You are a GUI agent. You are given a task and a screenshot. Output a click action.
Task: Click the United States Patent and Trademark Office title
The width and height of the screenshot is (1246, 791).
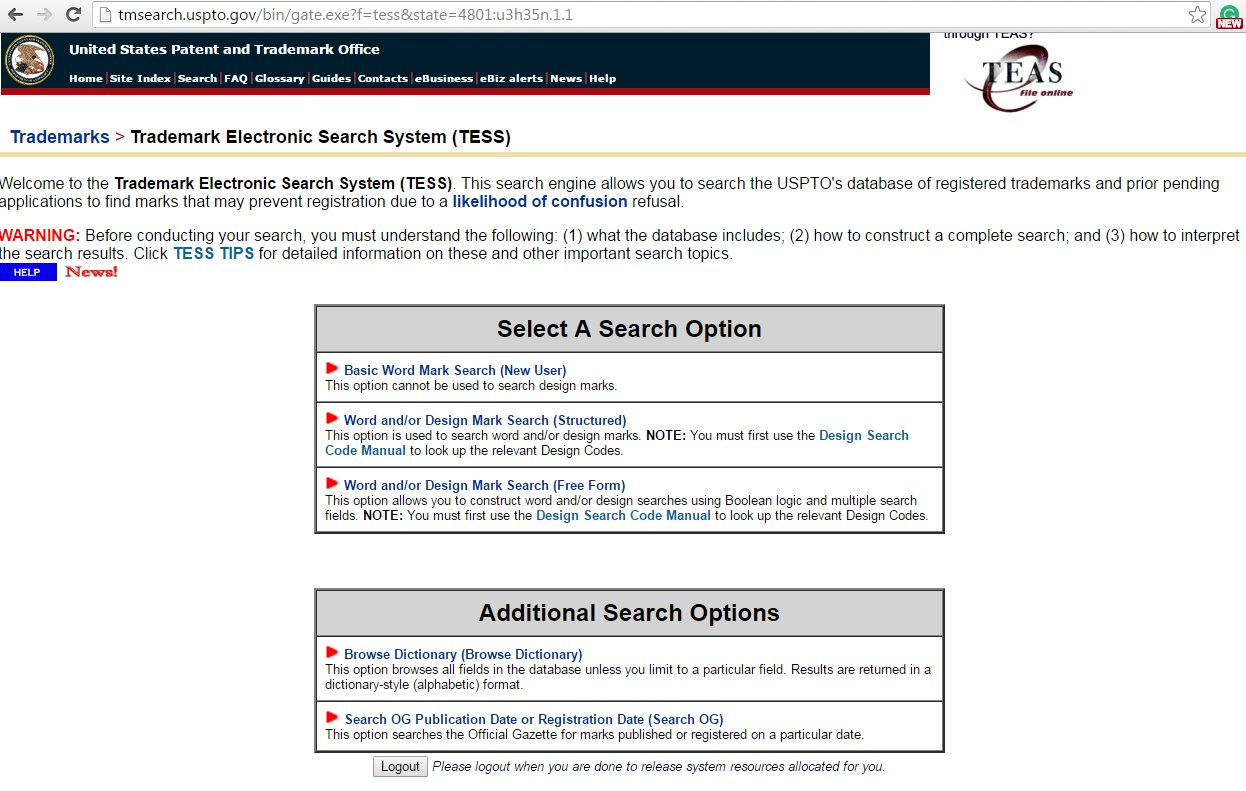point(224,49)
